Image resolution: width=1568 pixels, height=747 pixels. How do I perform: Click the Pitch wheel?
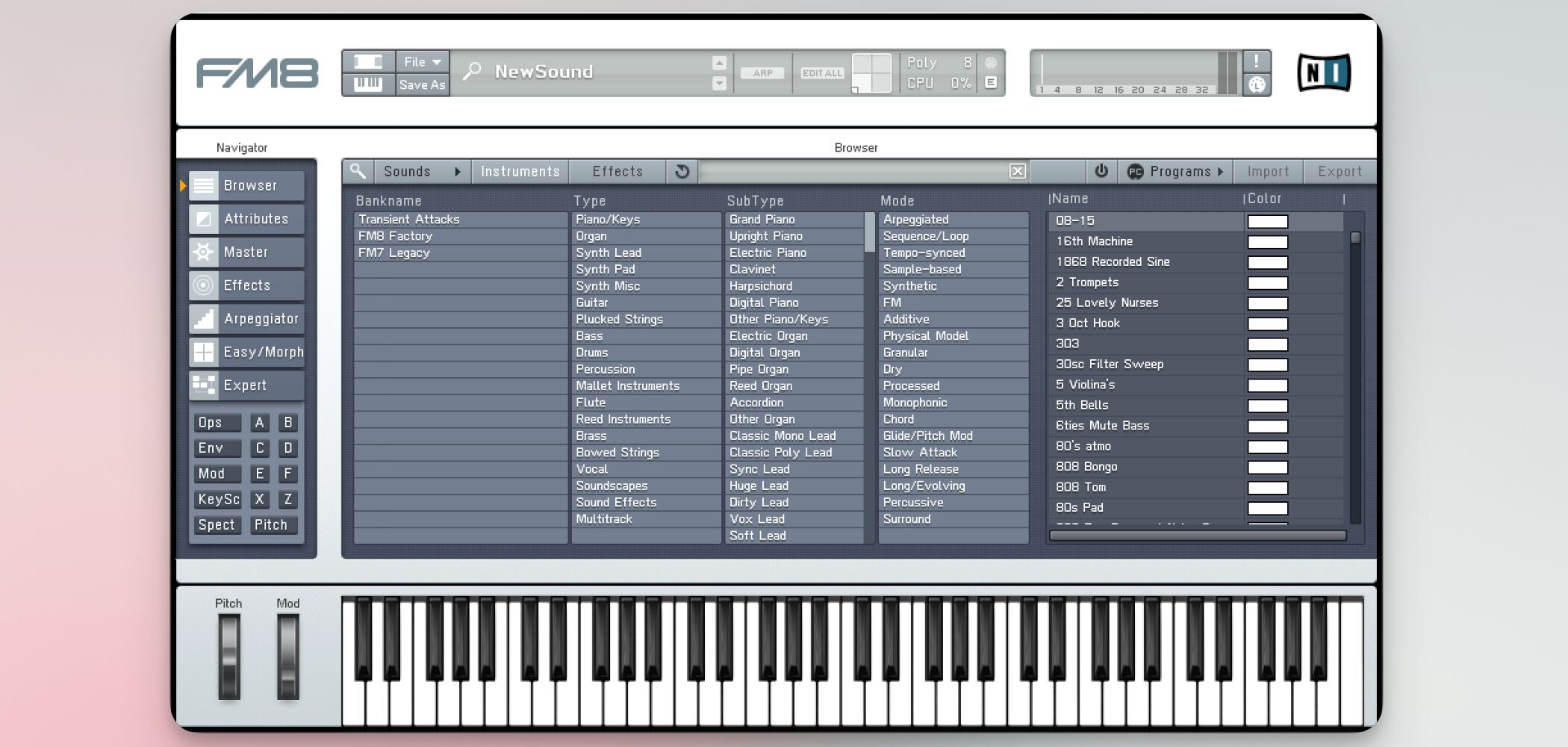[x=228, y=657]
